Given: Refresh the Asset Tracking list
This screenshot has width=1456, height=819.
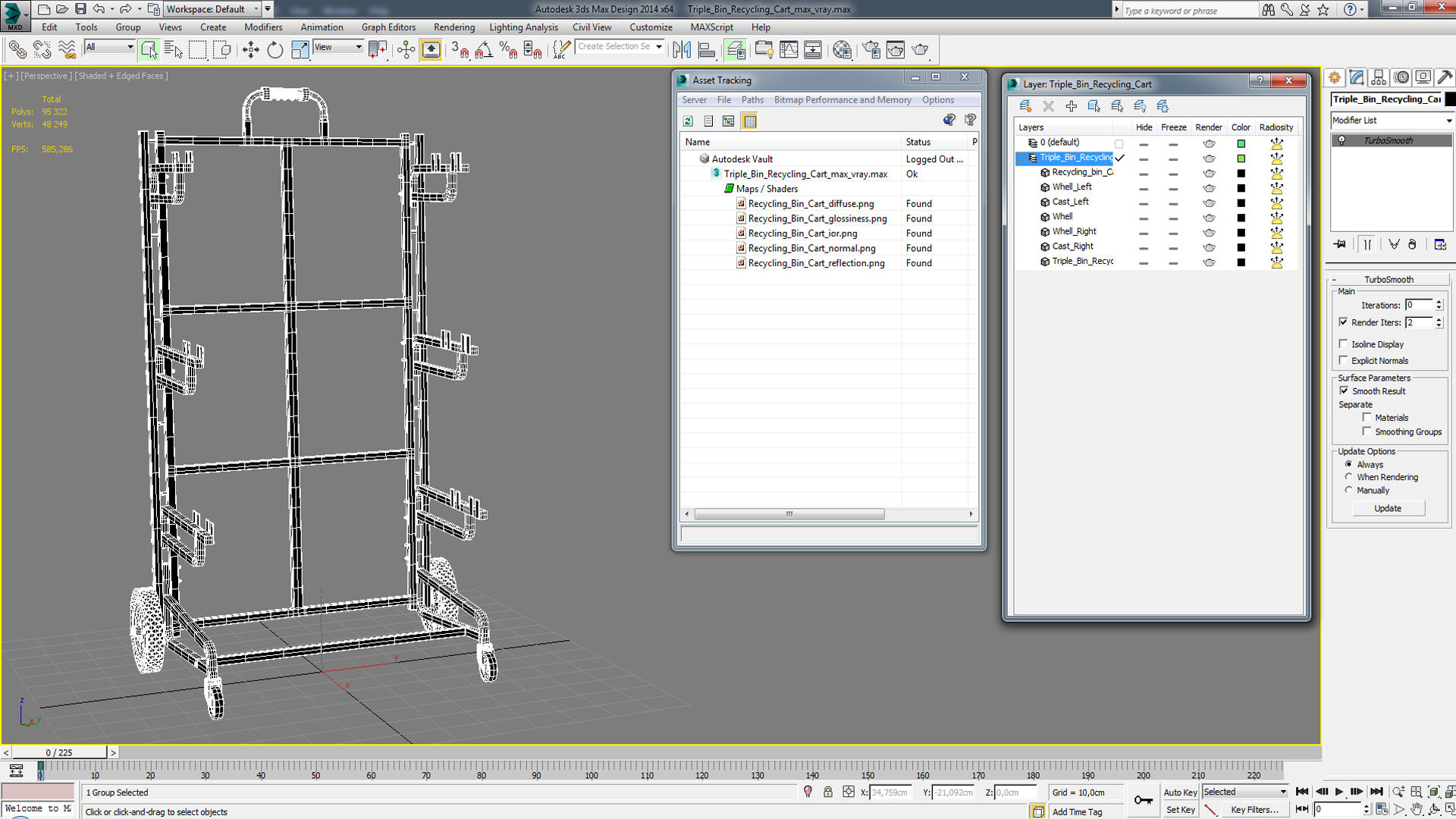Looking at the screenshot, I should click(688, 121).
